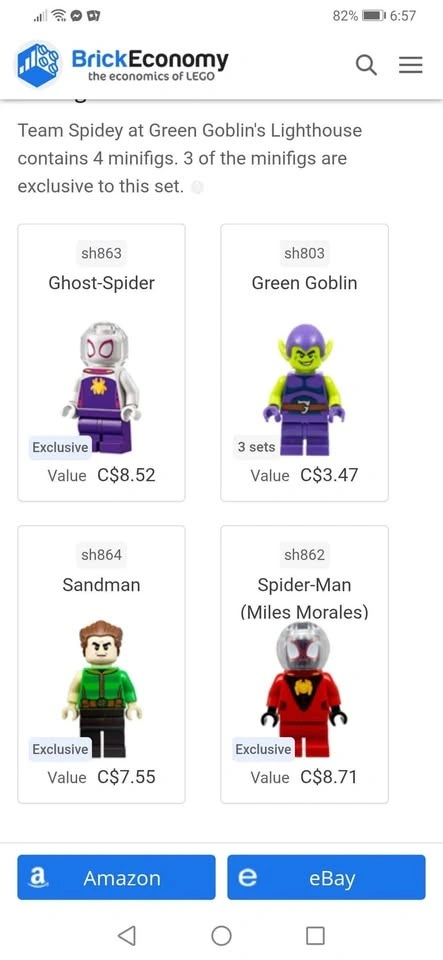
Task: Tap the small info icon after 'this set.'
Action: click(x=196, y=187)
